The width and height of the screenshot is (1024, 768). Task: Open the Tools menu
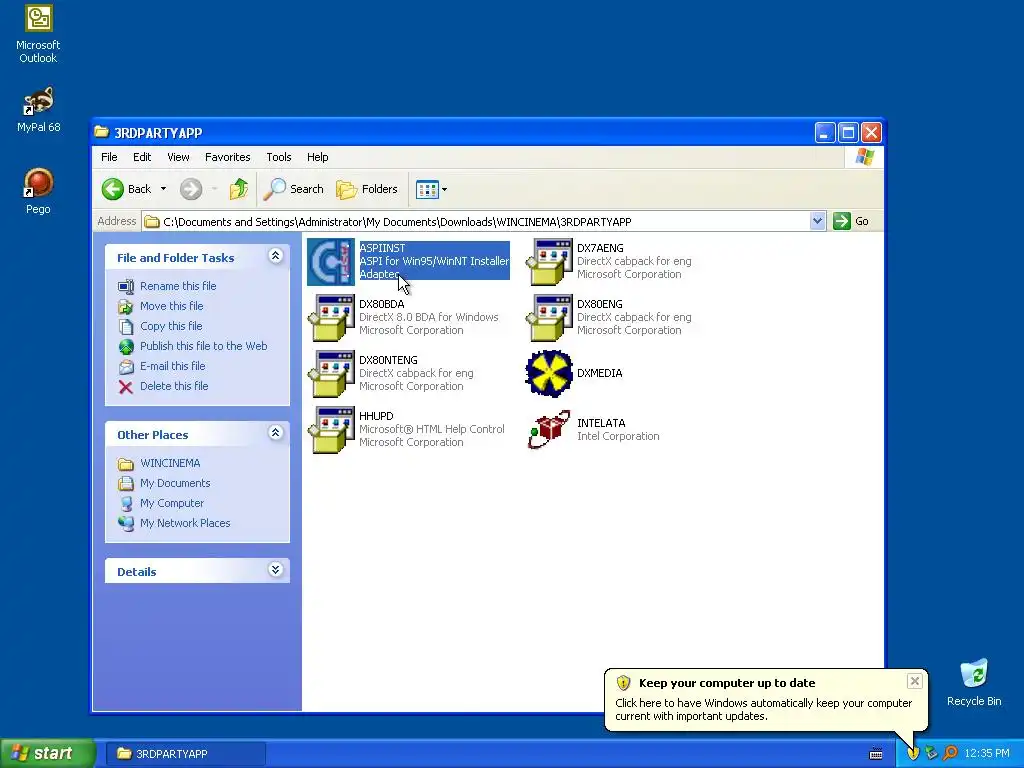pyautogui.click(x=279, y=157)
